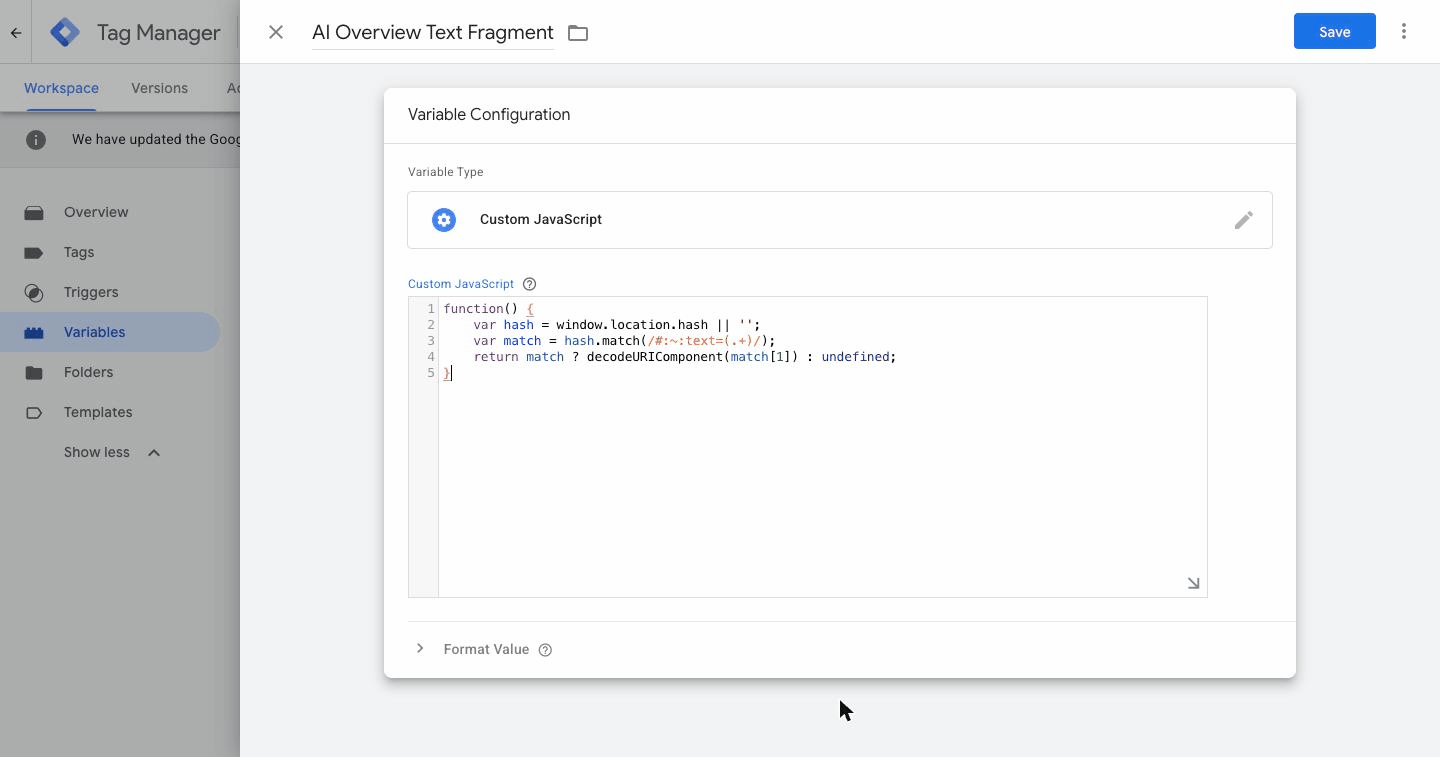Click the return decodeURIComponent line
Image resolution: width=1440 pixels, height=757 pixels.
685,357
